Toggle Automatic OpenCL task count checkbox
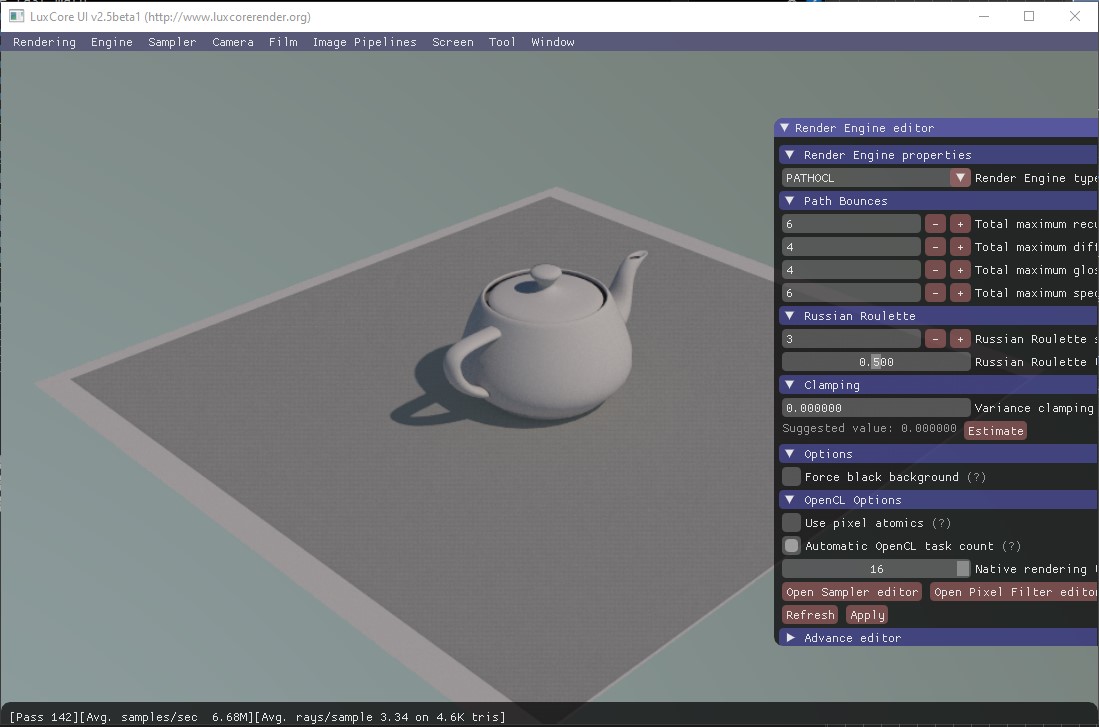Viewport: 1099px width, 727px height. coord(792,546)
